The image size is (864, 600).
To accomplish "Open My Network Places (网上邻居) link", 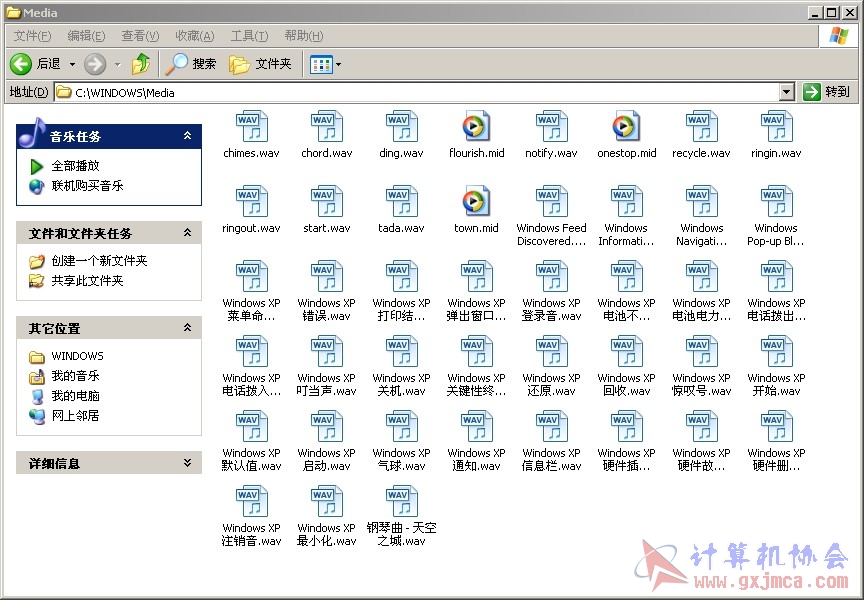I will [75, 415].
